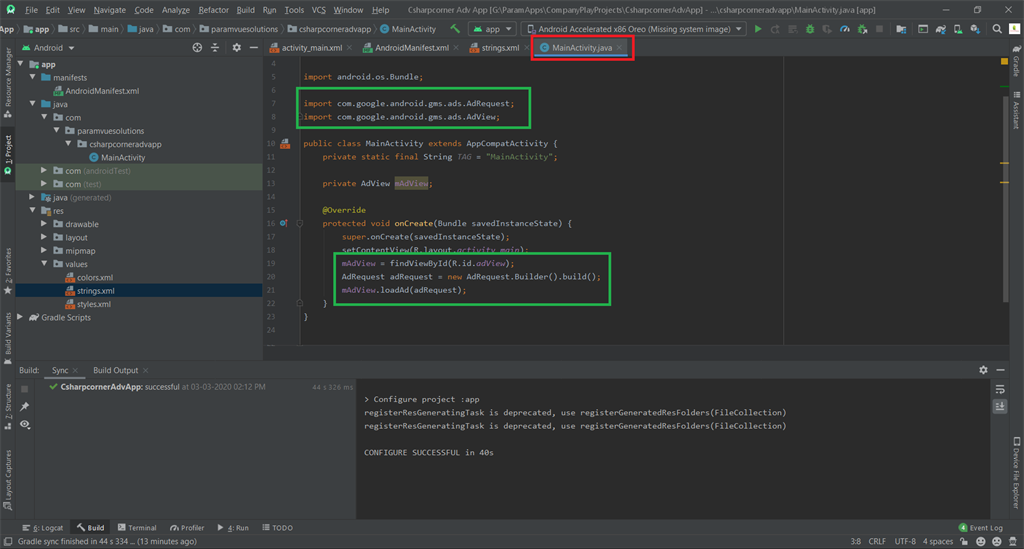Open the Event Log
Screen dimensions: 1024x549
[980, 527]
